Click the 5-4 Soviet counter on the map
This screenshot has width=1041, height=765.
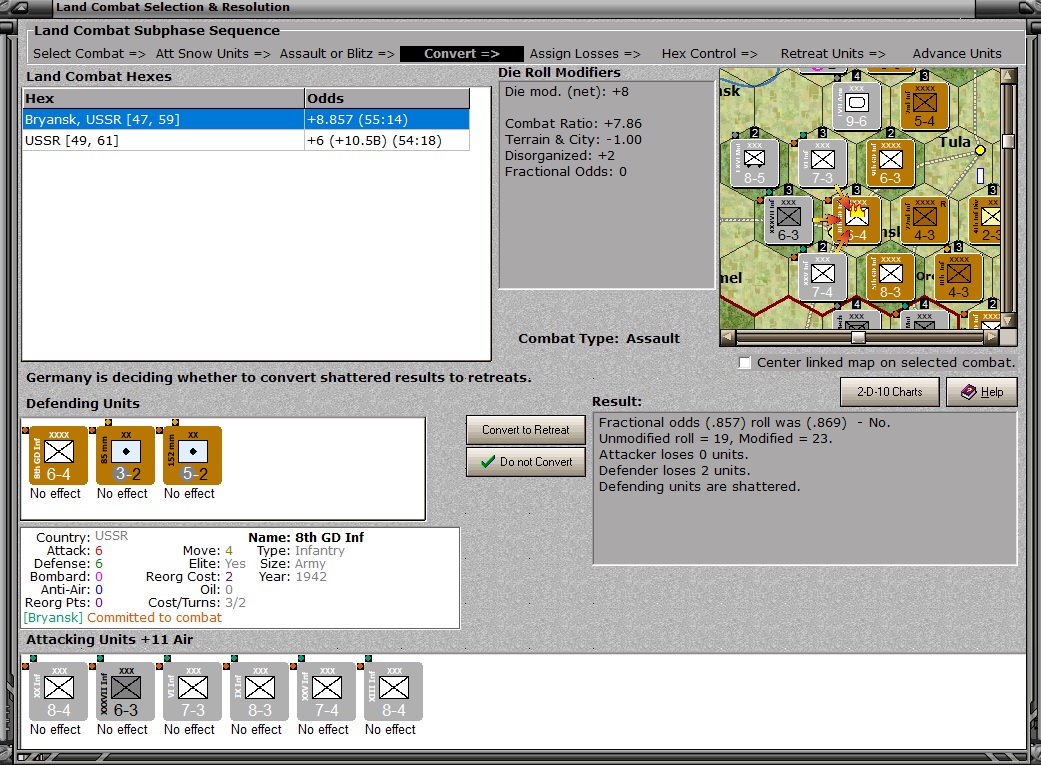924,106
